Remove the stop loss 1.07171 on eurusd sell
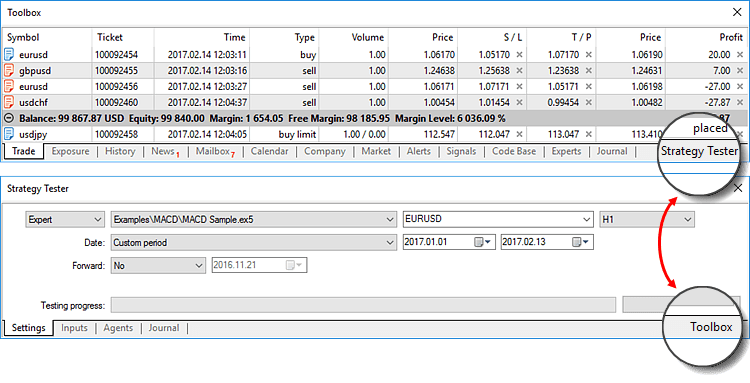The image size is (750, 383). pos(519,87)
